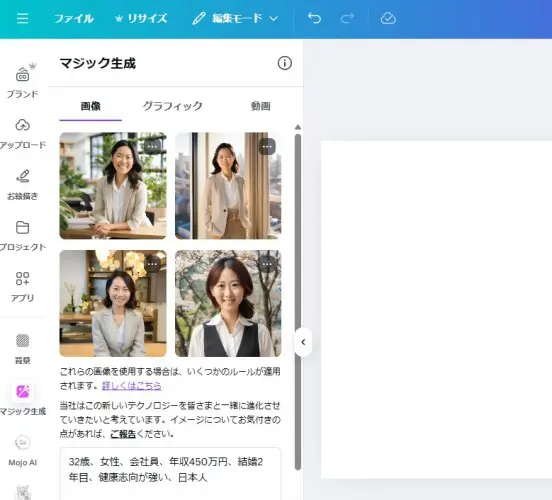Image resolution: width=552 pixels, height=500 pixels.
Task: Open more options on the gray blazer café image
Action: click(152, 264)
